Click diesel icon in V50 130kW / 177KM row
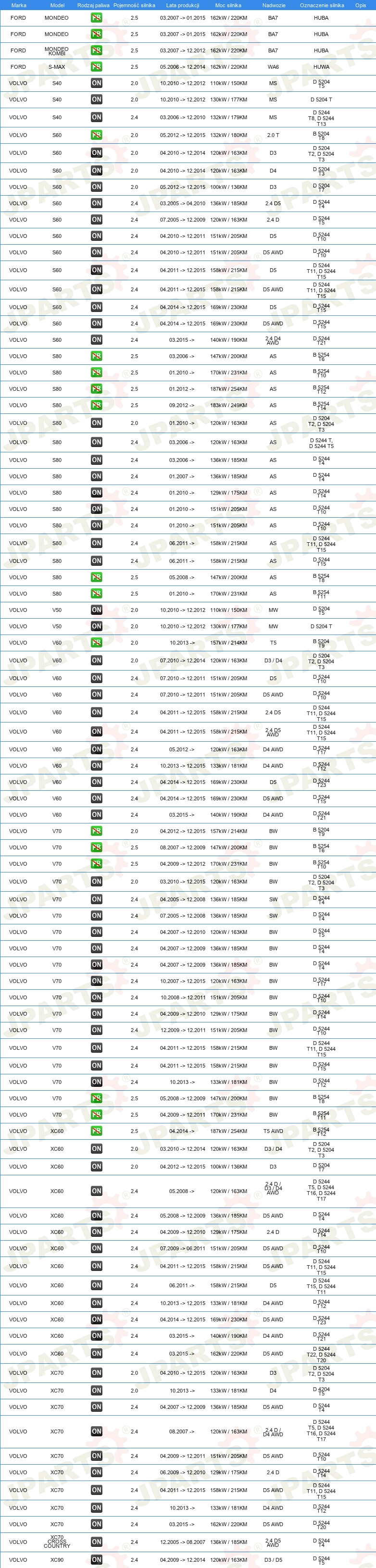 [96, 626]
